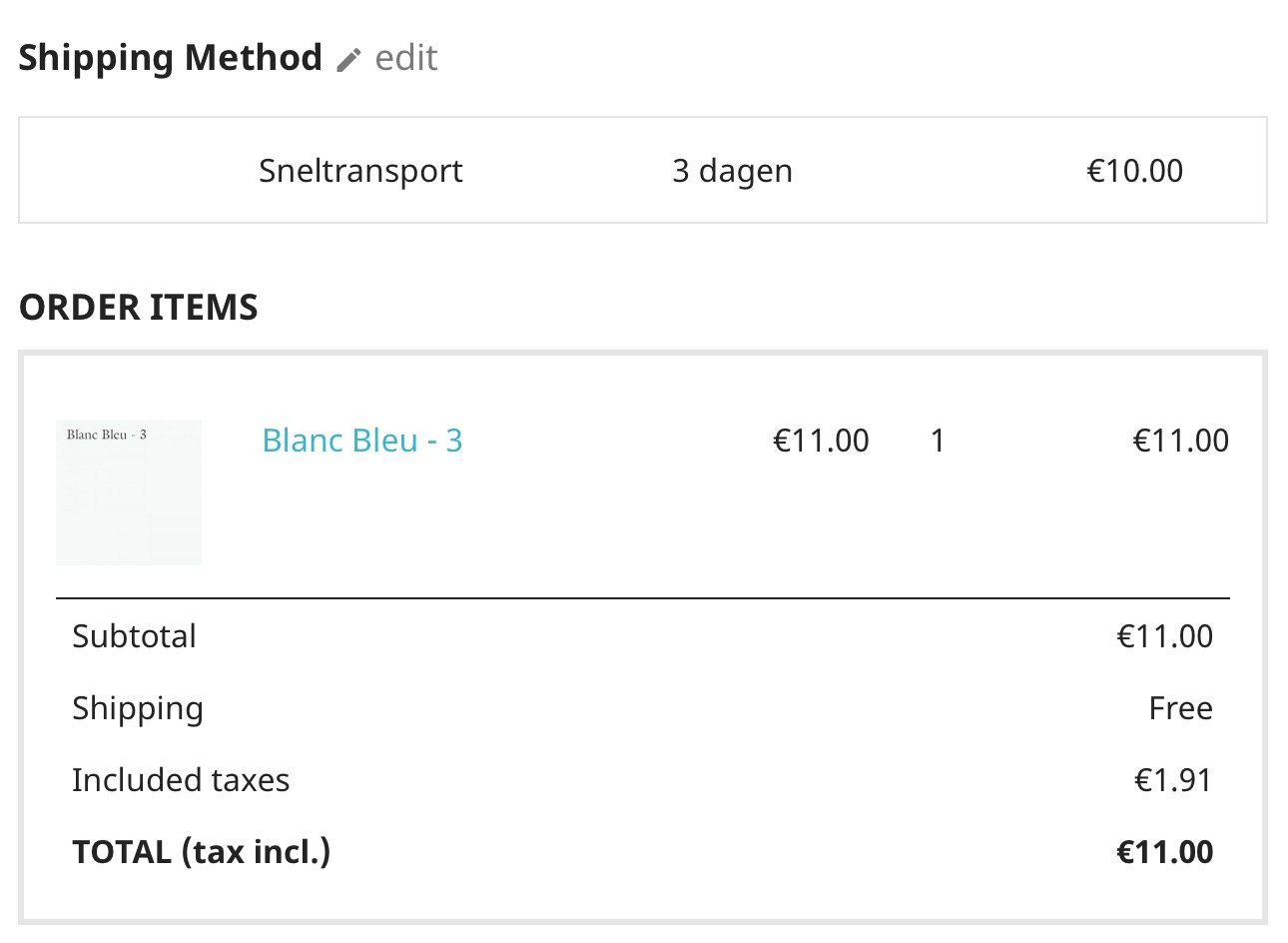The image size is (1288, 943).
Task: Click the quantity 1 in the order row
Action: point(938,441)
